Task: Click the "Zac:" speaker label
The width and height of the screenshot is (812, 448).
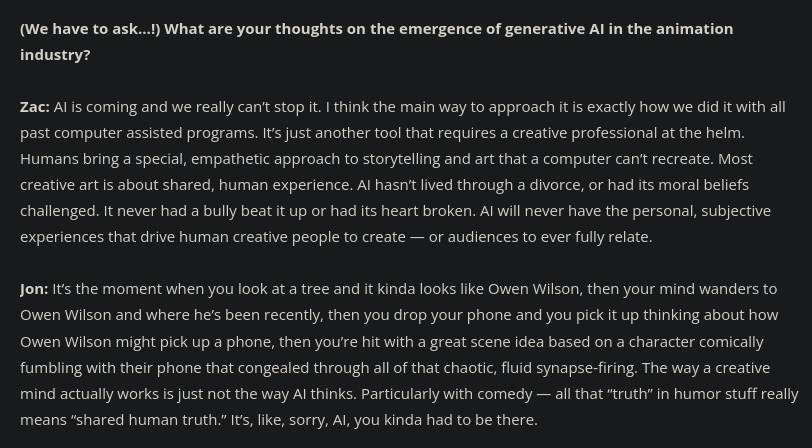Action: 34,107
